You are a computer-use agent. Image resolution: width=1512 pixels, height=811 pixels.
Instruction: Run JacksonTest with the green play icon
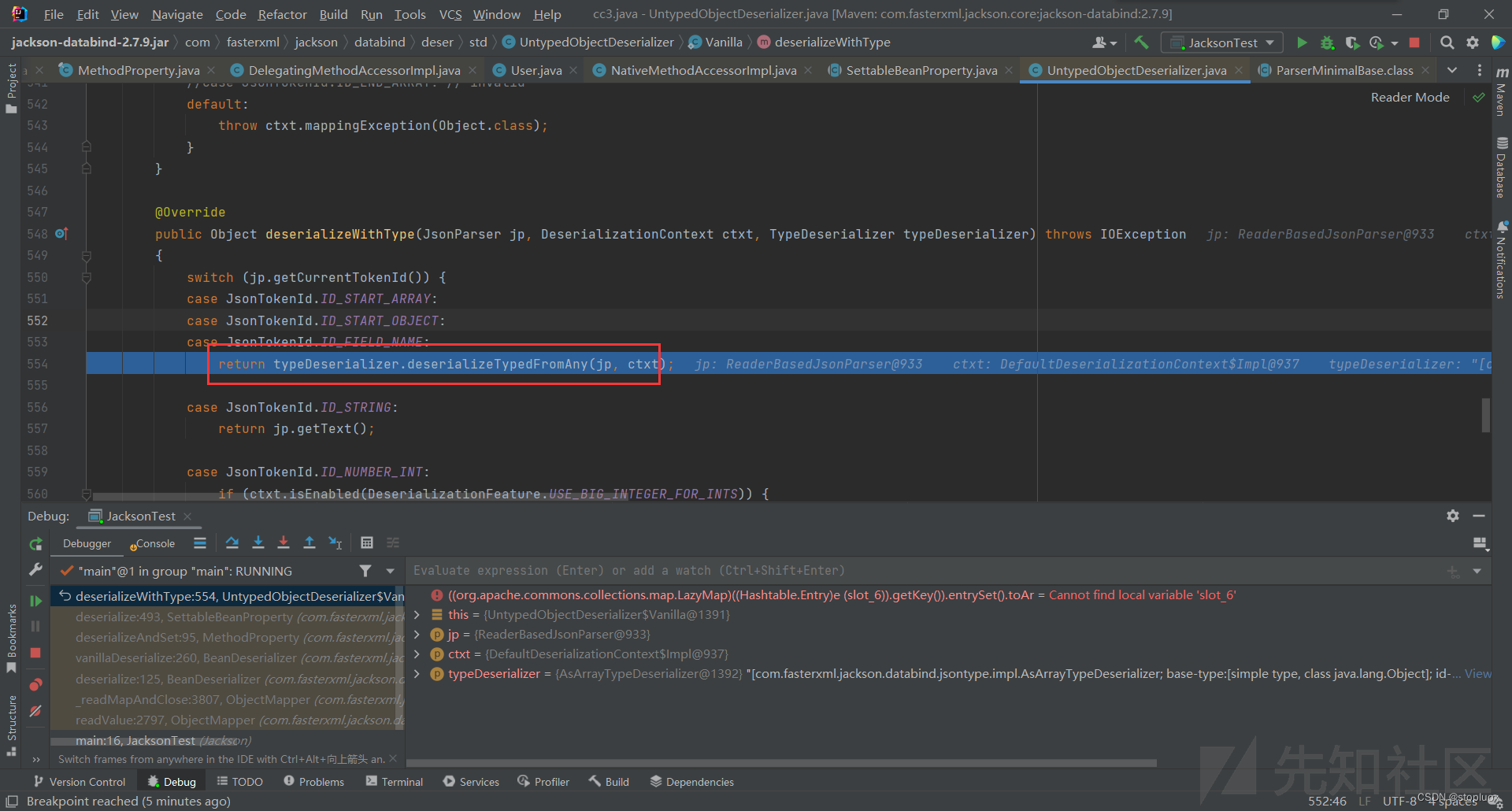pos(1302,43)
